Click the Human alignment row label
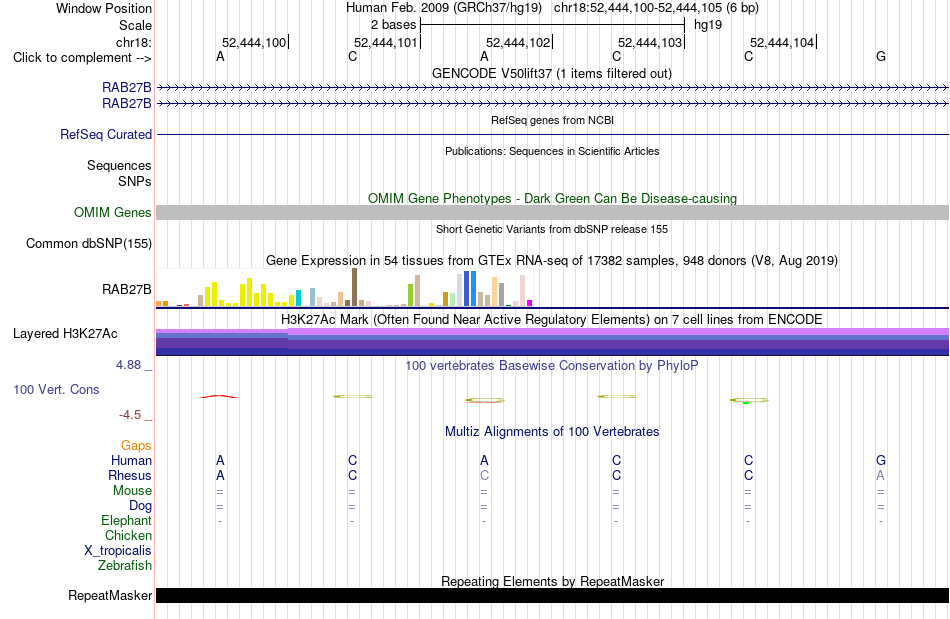This screenshot has width=950, height=619. [x=131, y=460]
